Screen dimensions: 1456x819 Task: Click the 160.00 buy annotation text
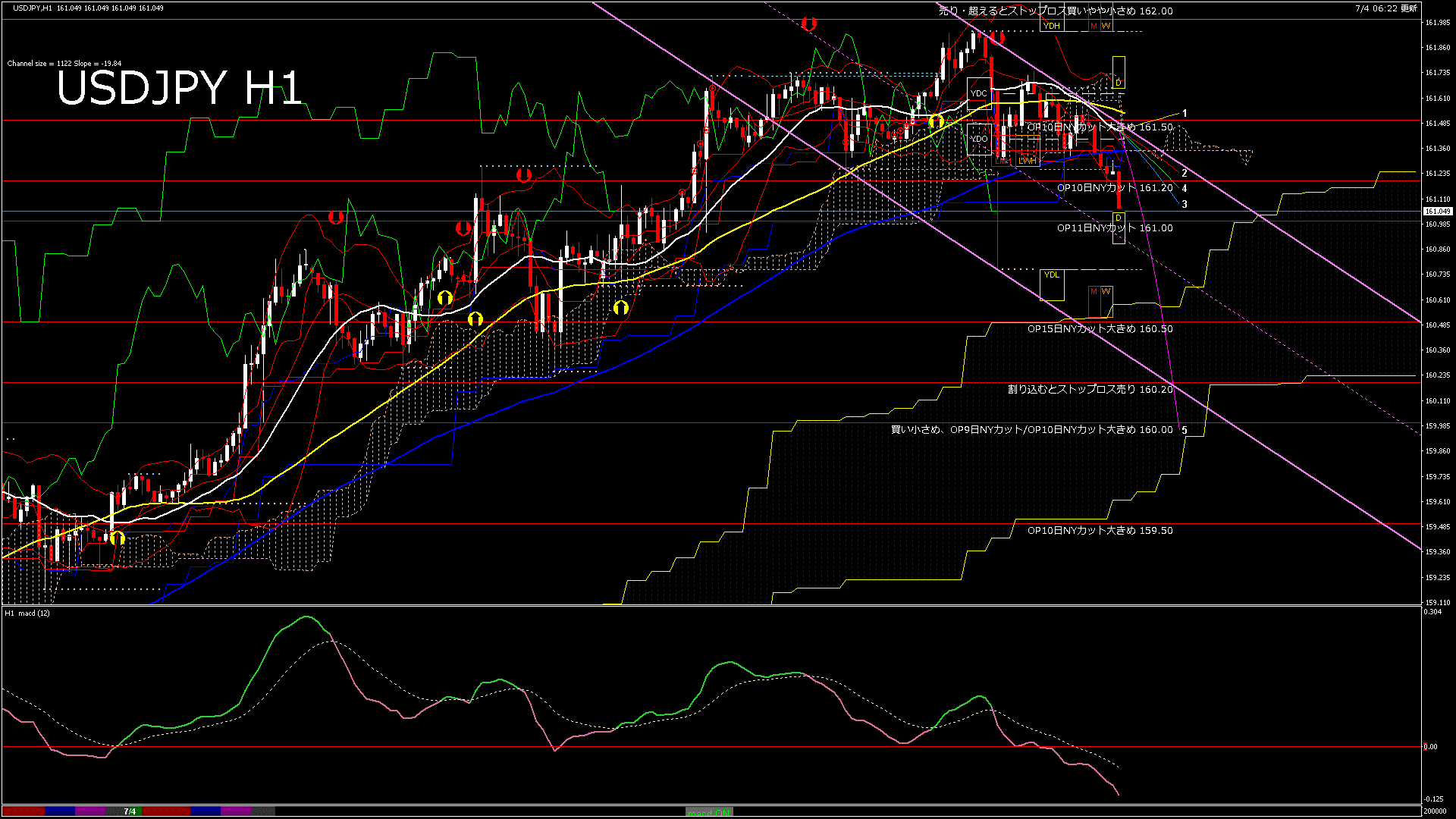pos(1031,430)
